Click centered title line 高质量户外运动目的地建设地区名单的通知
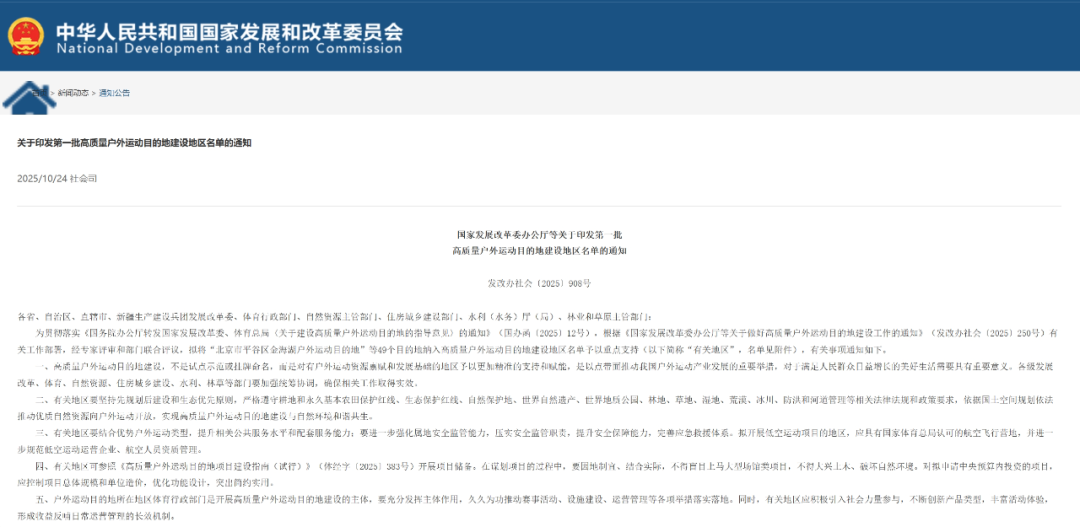 (539, 251)
